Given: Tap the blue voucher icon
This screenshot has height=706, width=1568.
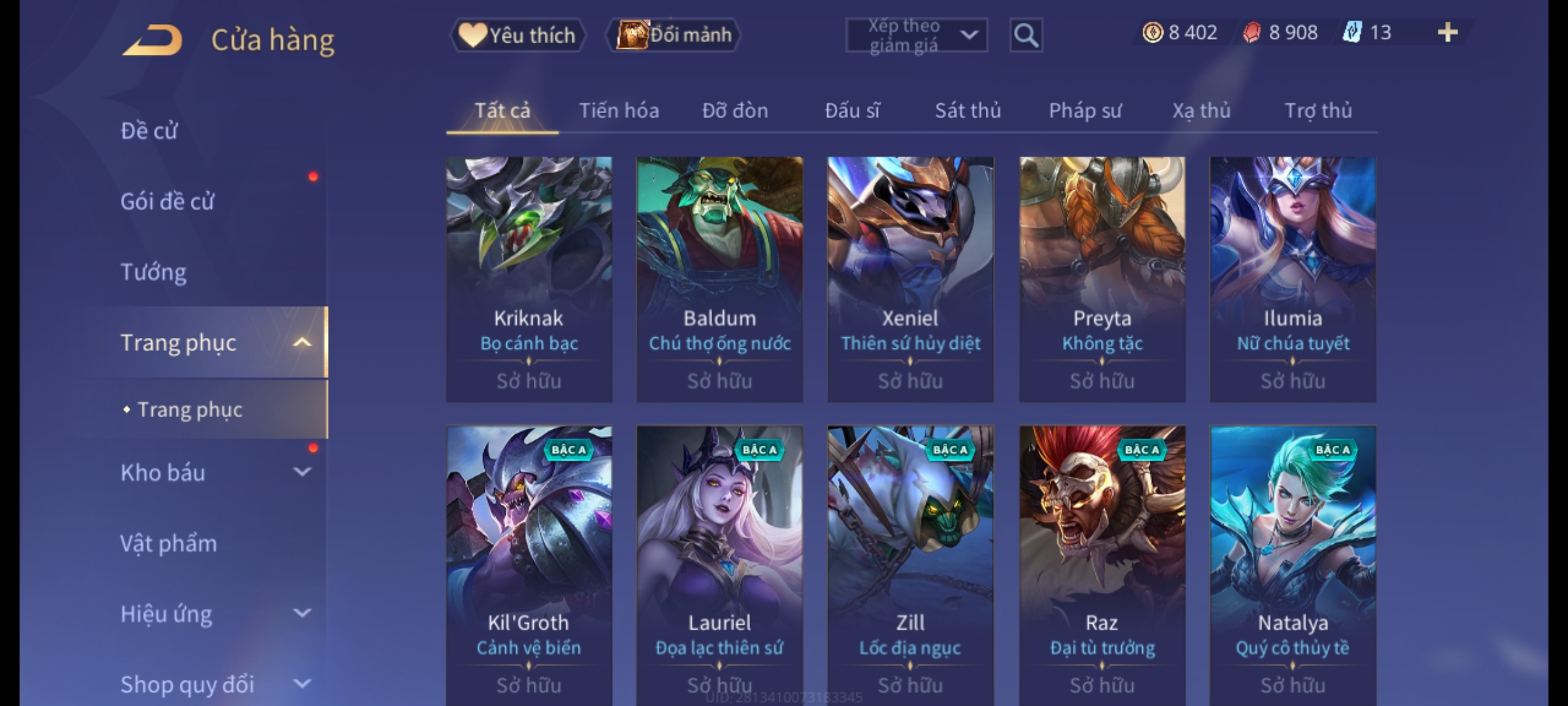Looking at the screenshot, I should [1352, 32].
